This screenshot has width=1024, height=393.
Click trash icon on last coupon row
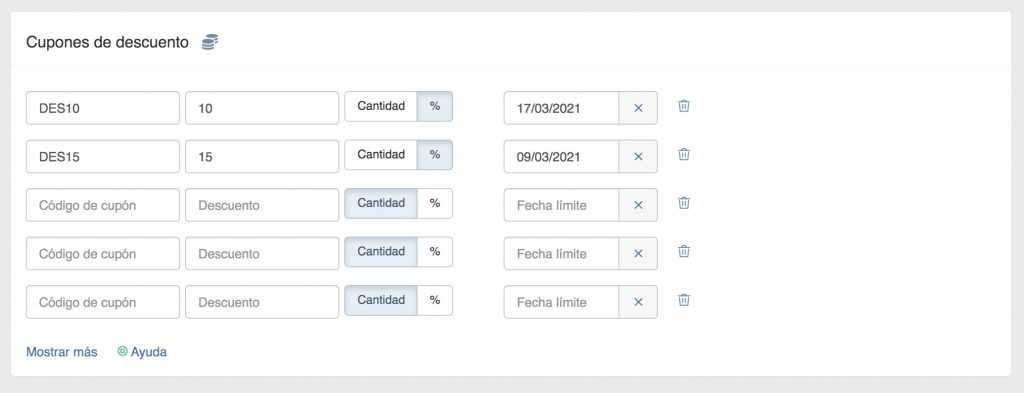click(684, 300)
